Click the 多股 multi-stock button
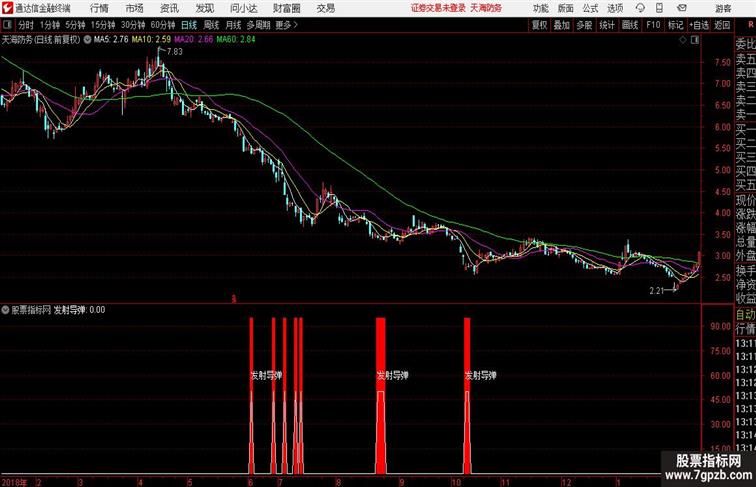Image resolution: width=756 pixels, height=487 pixels. tap(584, 25)
